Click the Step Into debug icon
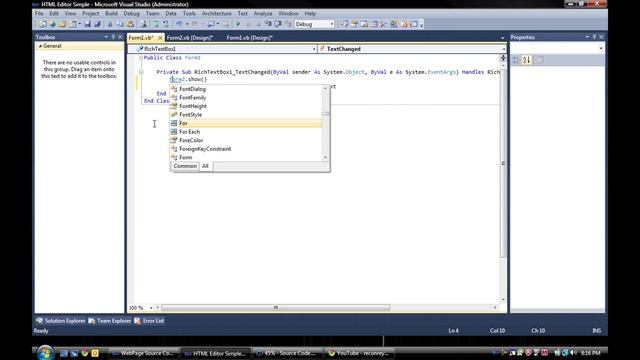 click(x=268, y=24)
